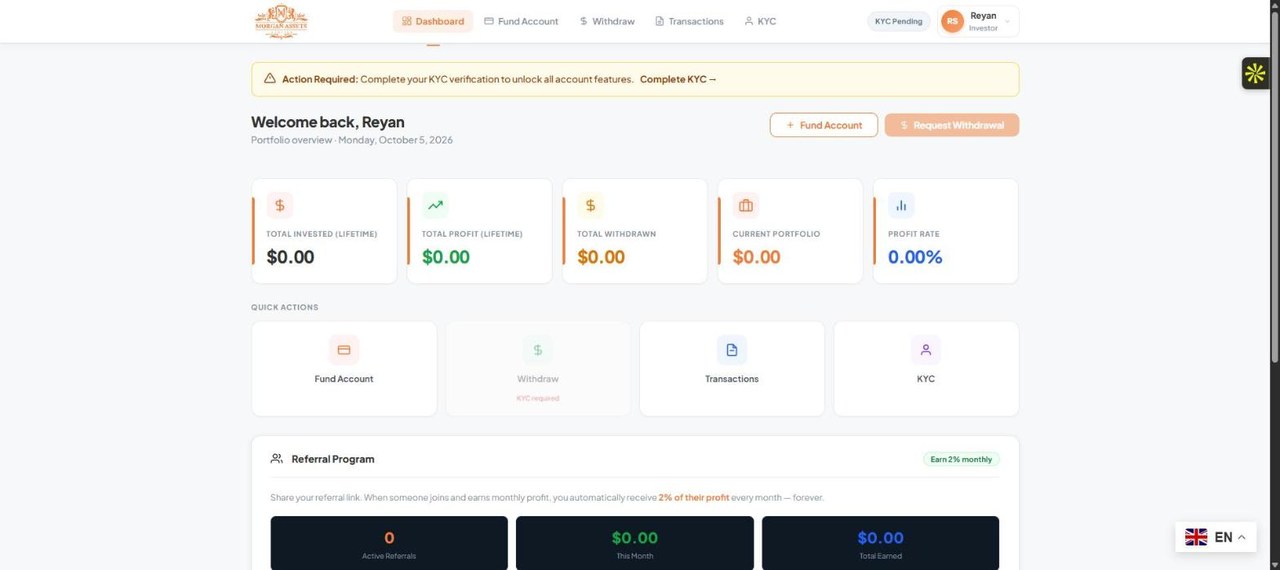Switch to Transactions nav tab
The width and height of the screenshot is (1280, 570).
click(x=689, y=21)
